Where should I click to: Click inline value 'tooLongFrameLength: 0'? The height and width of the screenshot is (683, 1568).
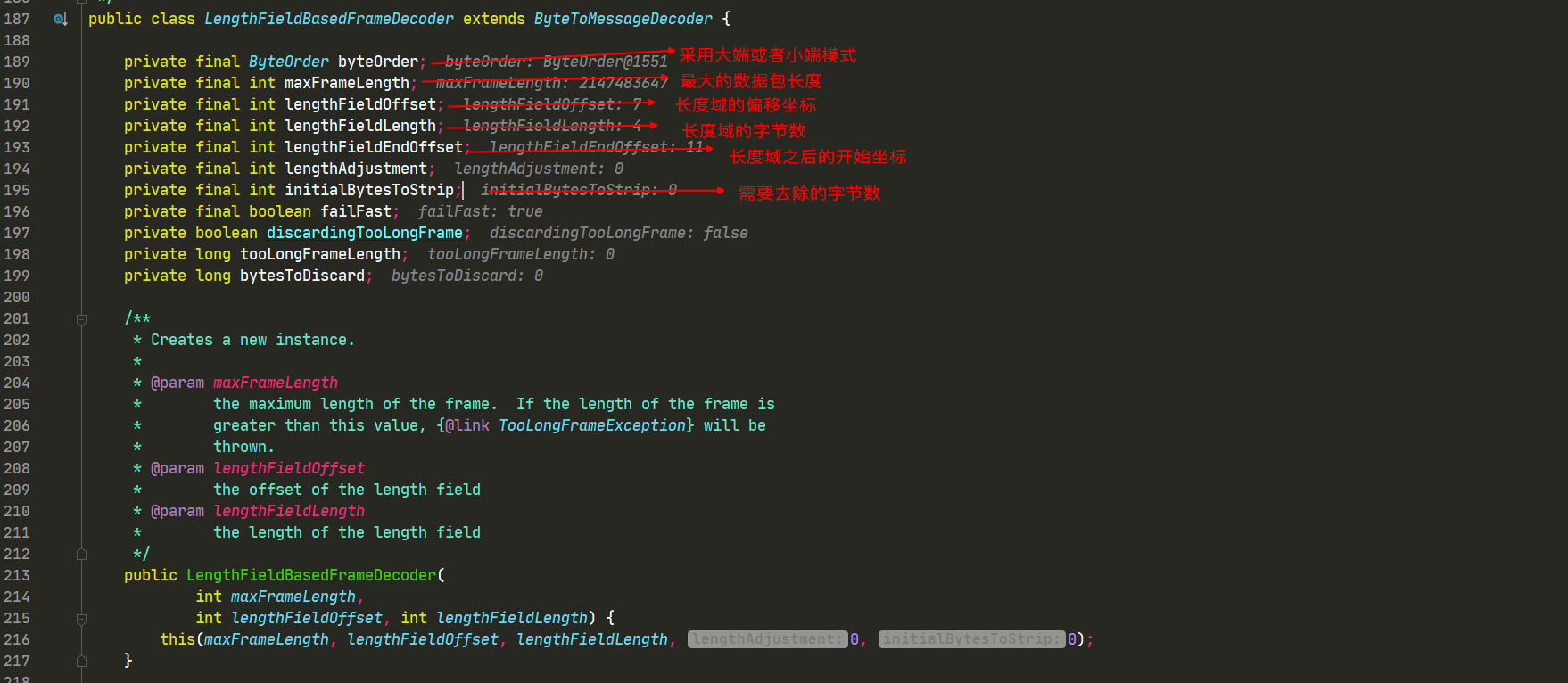[521, 254]
